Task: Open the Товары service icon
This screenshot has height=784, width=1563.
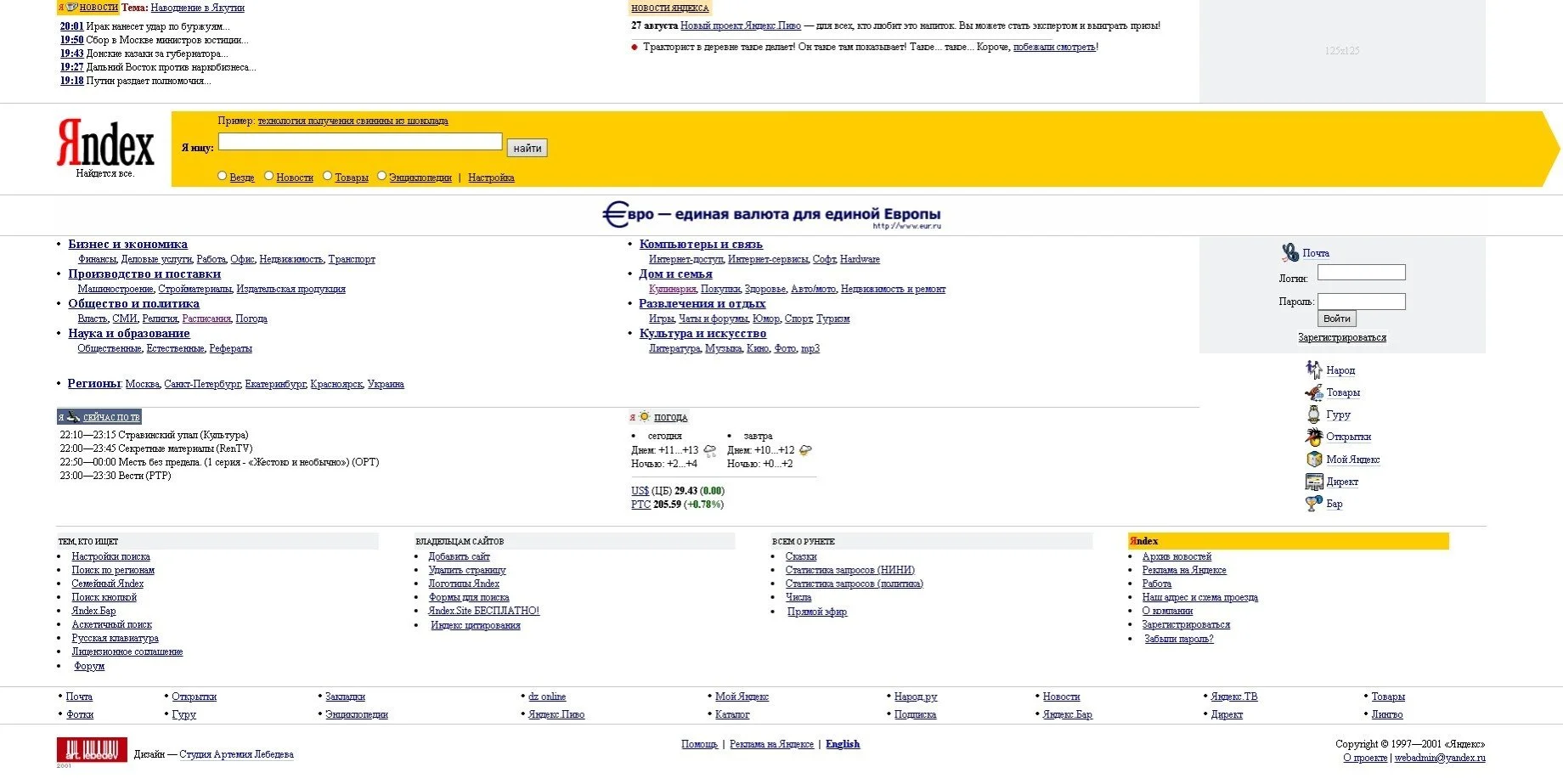Action: (1313, 392)
